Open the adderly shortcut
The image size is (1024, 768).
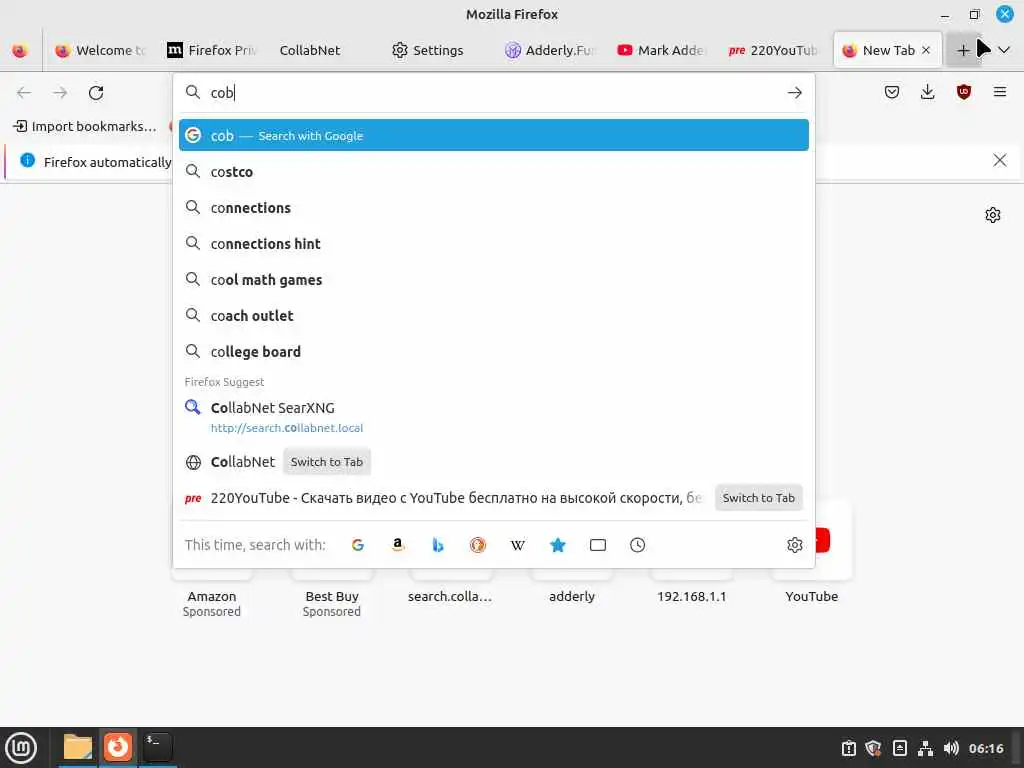click(572, 596)
